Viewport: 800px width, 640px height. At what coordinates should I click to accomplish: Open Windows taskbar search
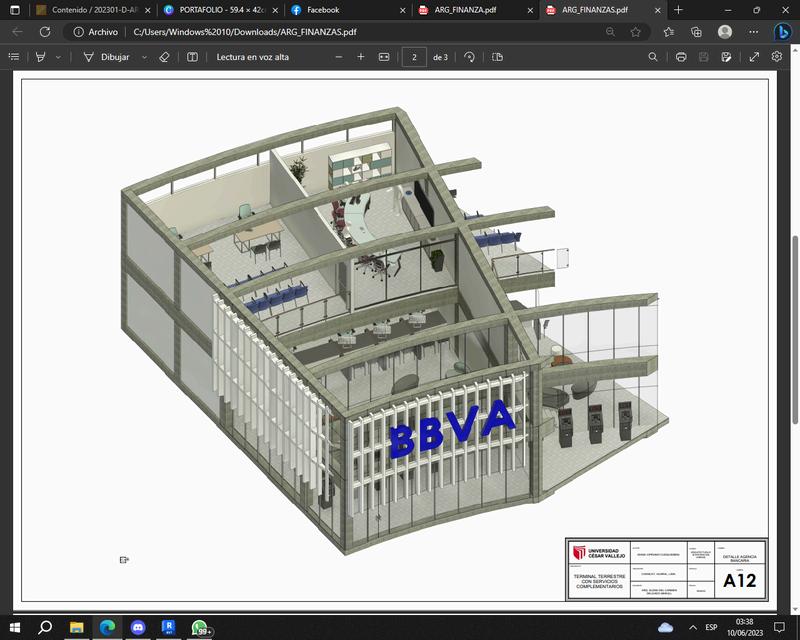click(x=45, y=627)
